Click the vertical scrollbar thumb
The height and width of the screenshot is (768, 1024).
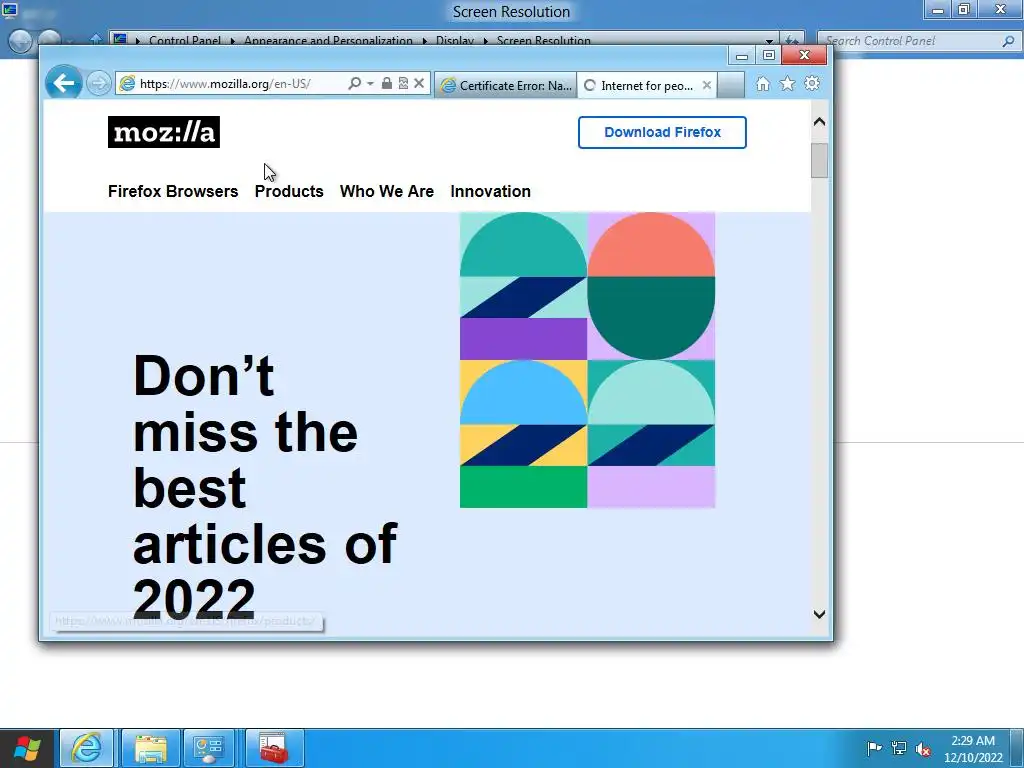pyautogui.click(x=820, y=161)
